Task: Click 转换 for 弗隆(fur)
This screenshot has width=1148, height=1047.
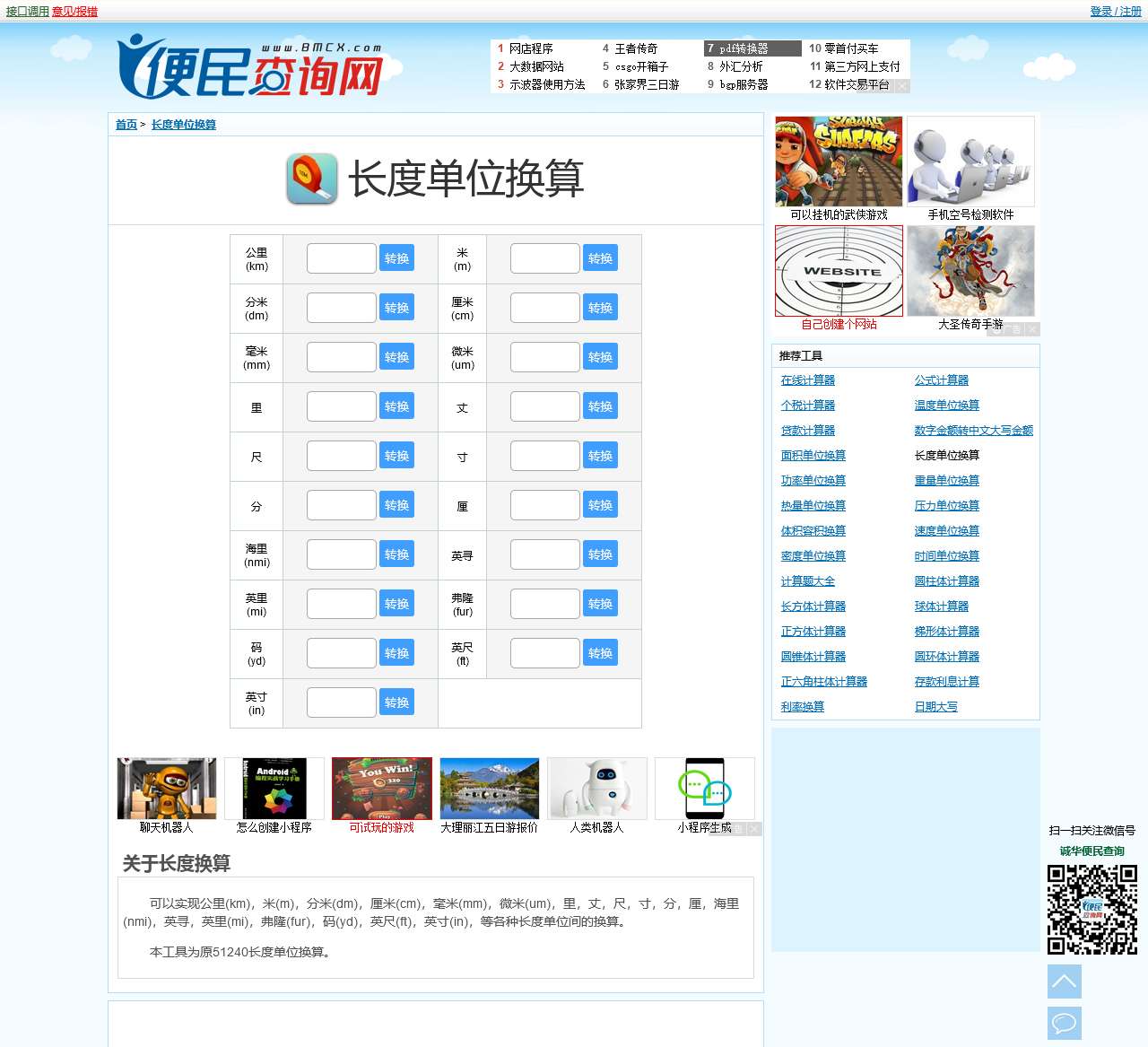Action: 600,604
